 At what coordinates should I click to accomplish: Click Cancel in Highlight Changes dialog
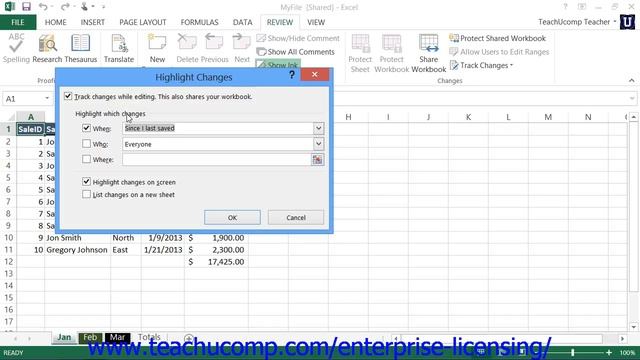[296, 218]
